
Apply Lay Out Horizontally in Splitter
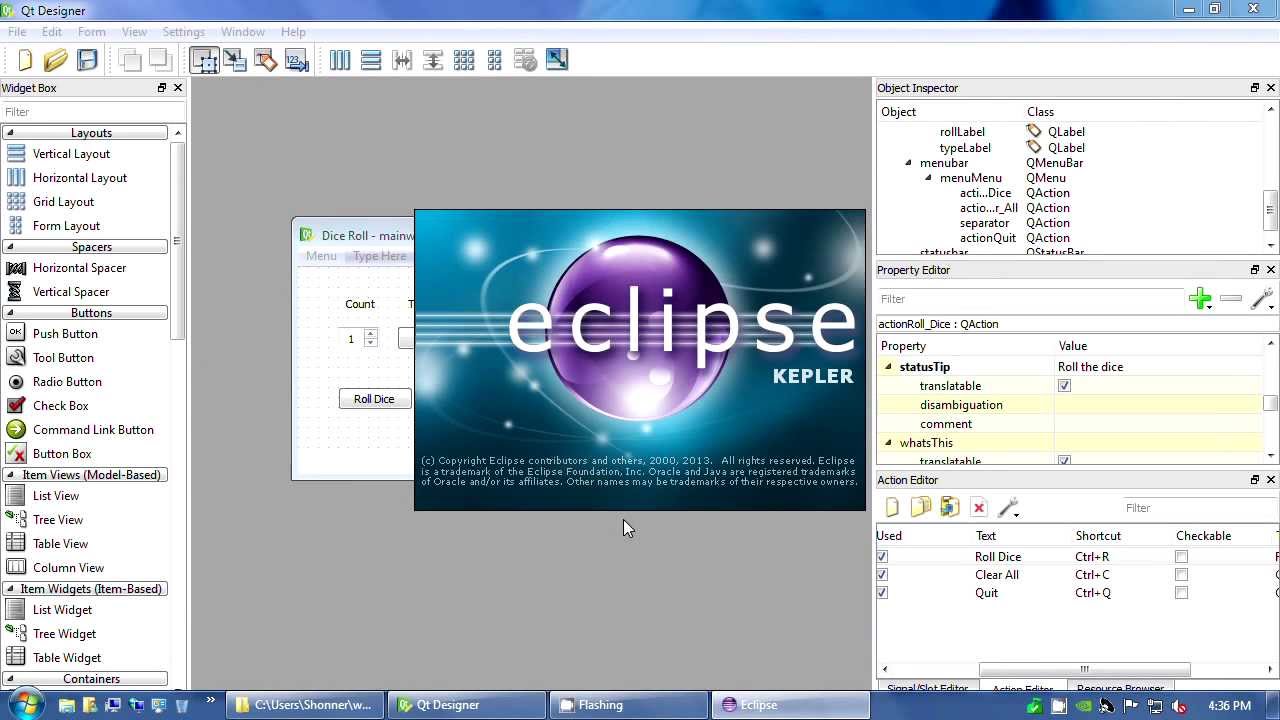402,61
